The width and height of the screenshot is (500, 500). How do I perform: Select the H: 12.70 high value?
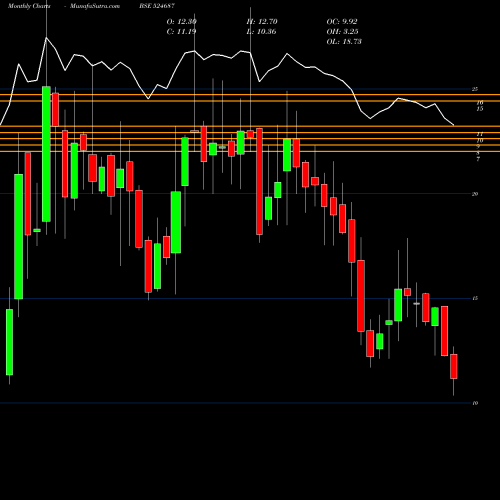click(262, 22)
